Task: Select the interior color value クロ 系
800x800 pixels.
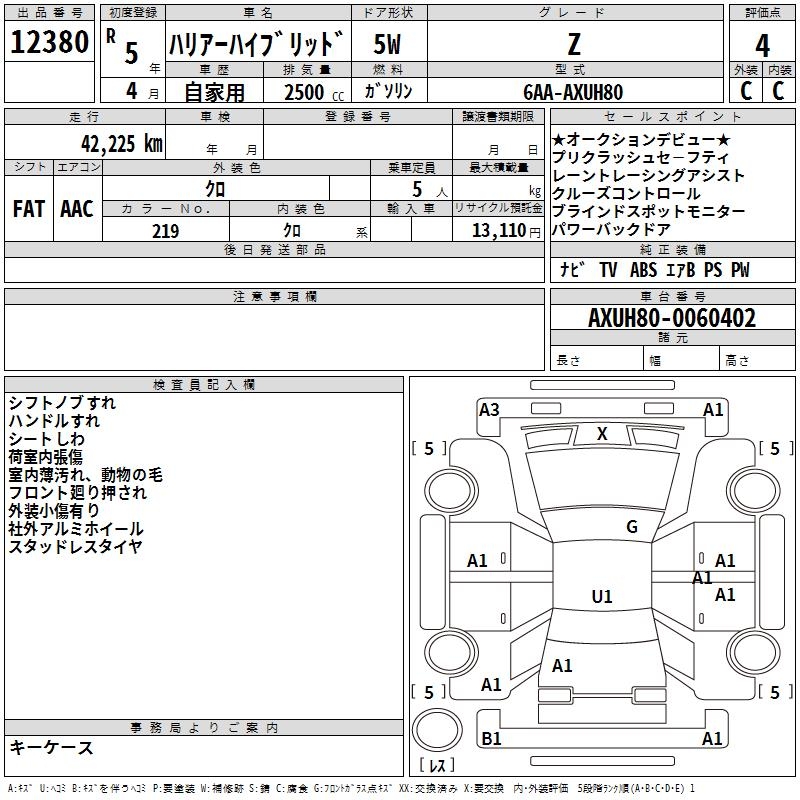Action: (326, 231)
